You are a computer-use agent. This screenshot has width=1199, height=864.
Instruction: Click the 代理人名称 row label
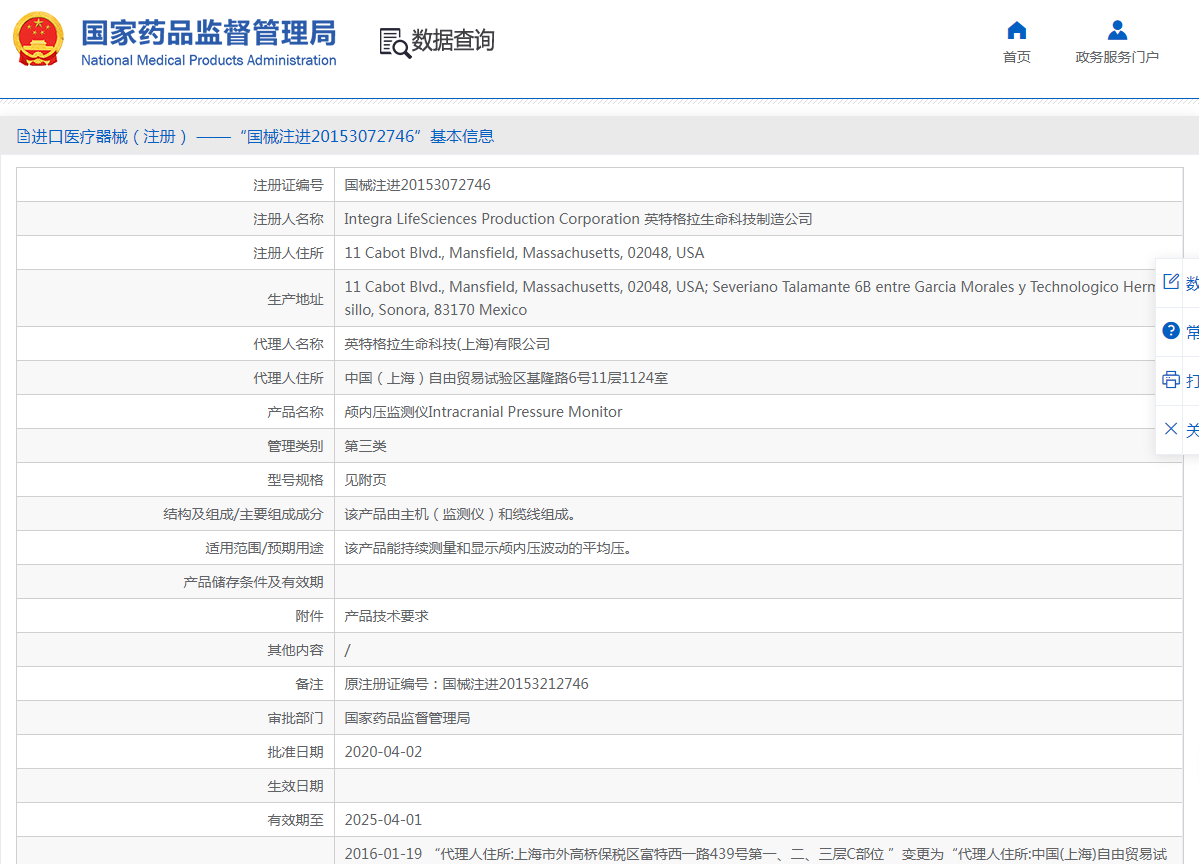tap(288, 344)
